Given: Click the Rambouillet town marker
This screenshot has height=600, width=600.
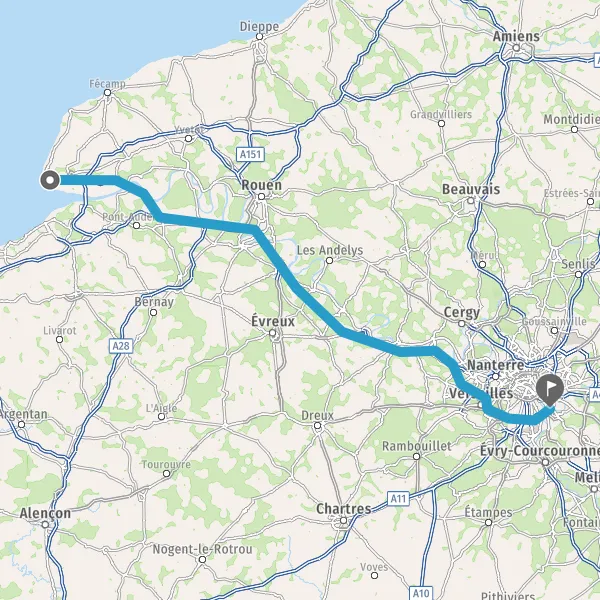Looking at the screenshot, I should 416,456.
